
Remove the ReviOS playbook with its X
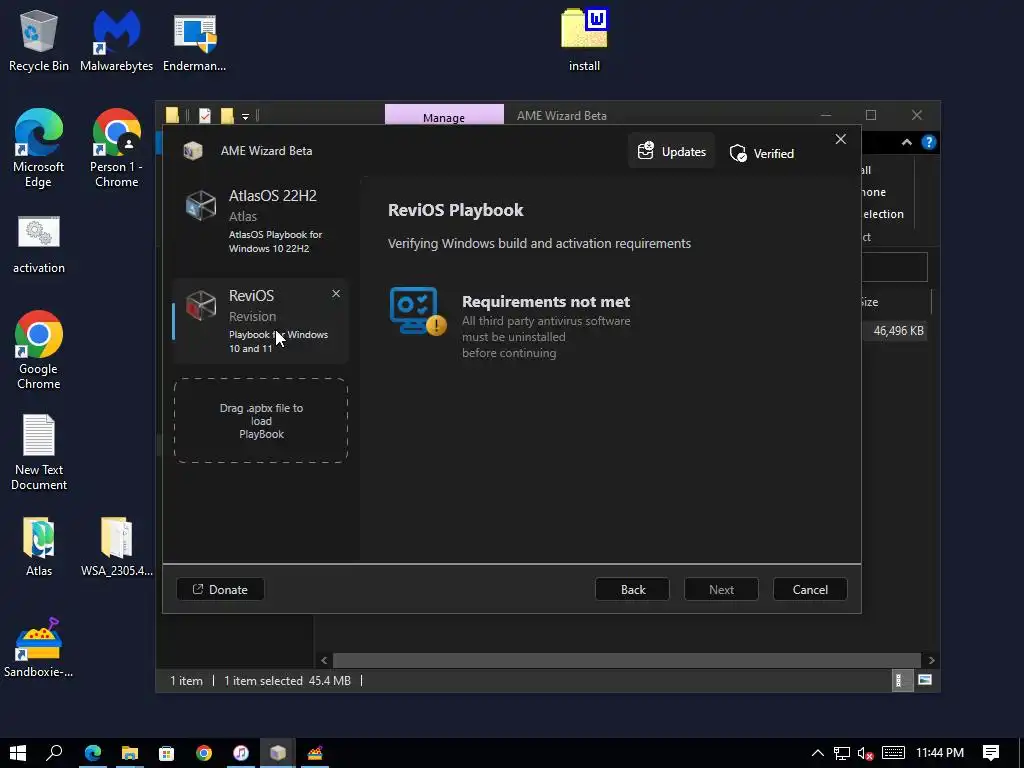(x=336, y=294)
